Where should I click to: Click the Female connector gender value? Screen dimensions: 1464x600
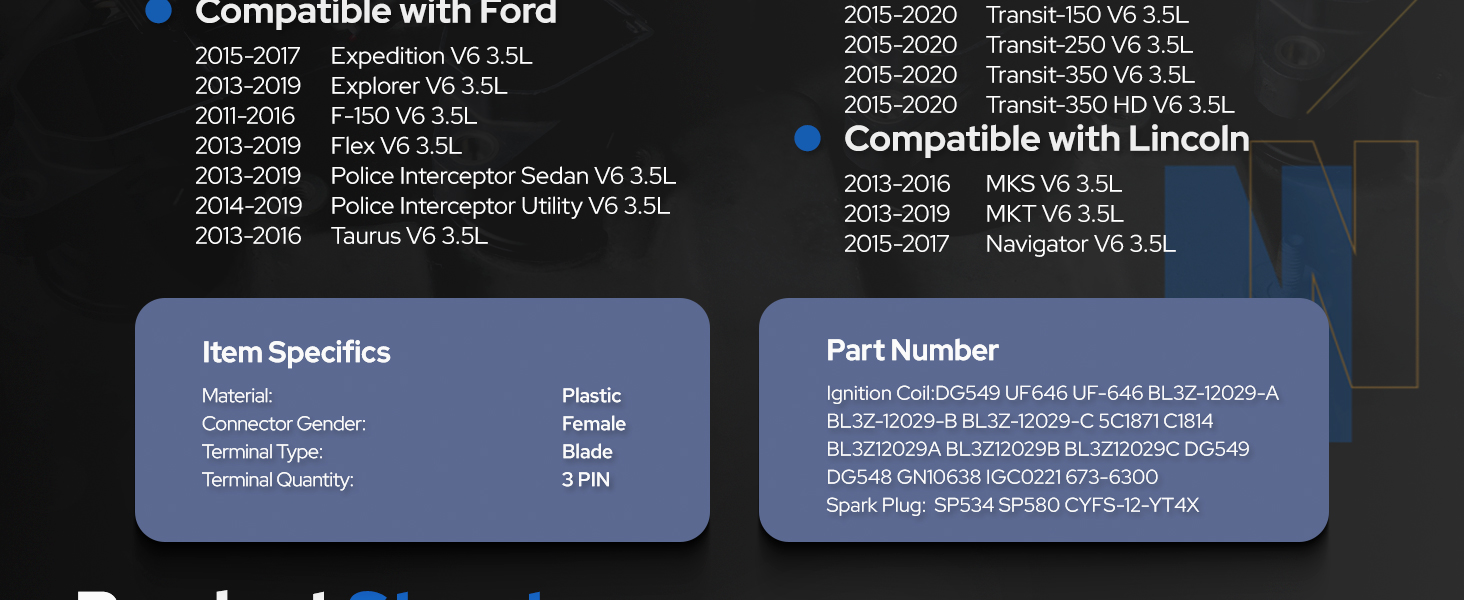(593, 424)
